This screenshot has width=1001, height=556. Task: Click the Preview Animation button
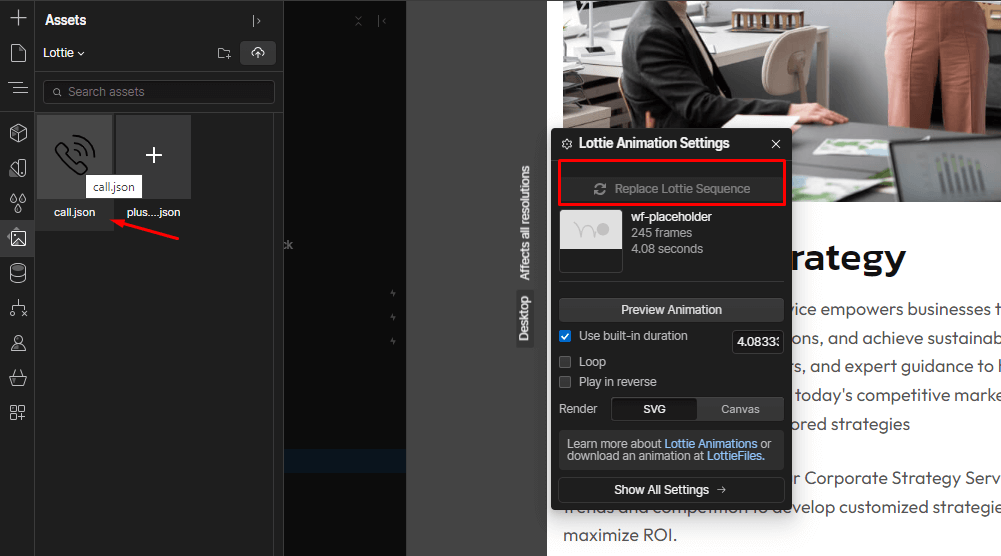tap(672, 310)
